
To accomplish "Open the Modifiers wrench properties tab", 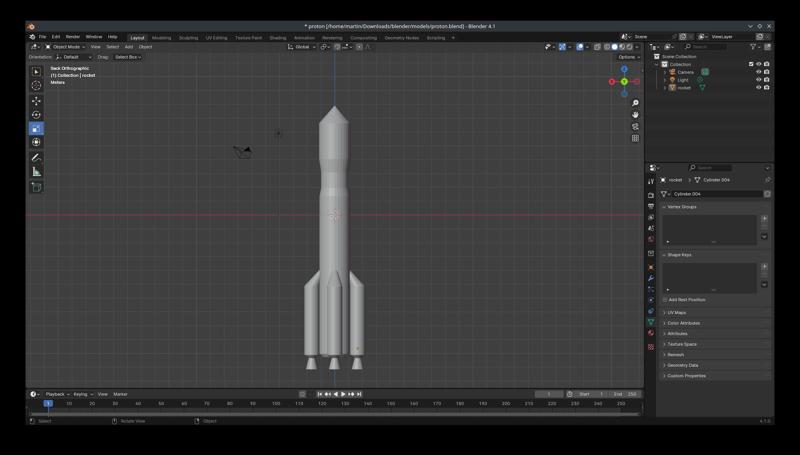I will (651, 279).
